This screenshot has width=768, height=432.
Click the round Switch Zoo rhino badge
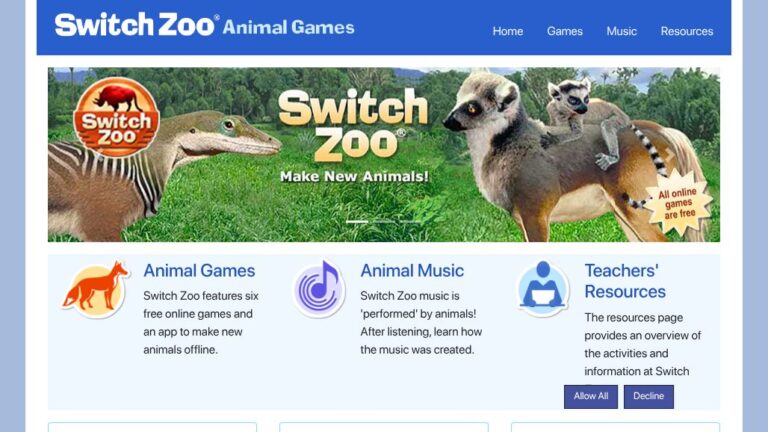point(116,117)
